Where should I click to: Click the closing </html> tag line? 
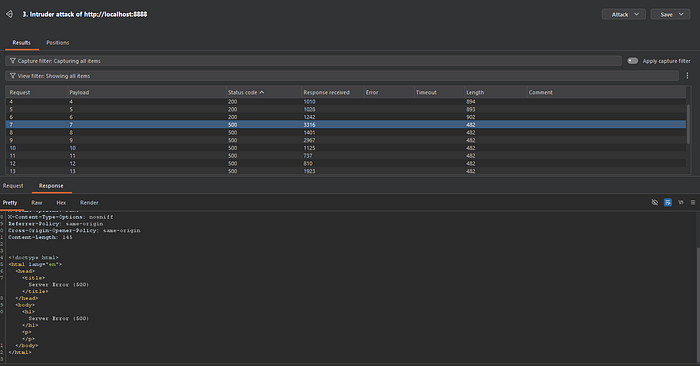tap(20, 353)
